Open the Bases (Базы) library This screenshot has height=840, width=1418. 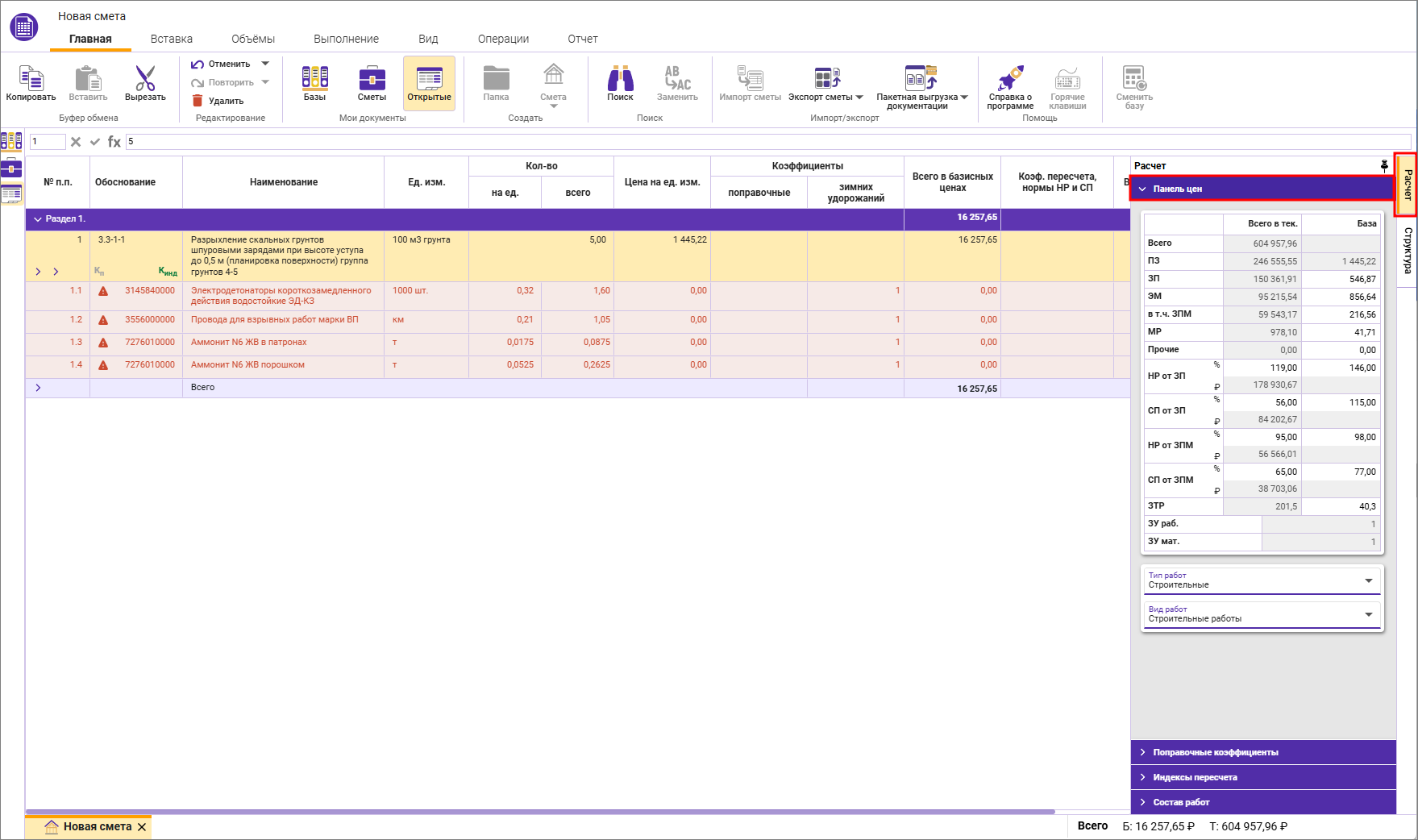[314, 78]
